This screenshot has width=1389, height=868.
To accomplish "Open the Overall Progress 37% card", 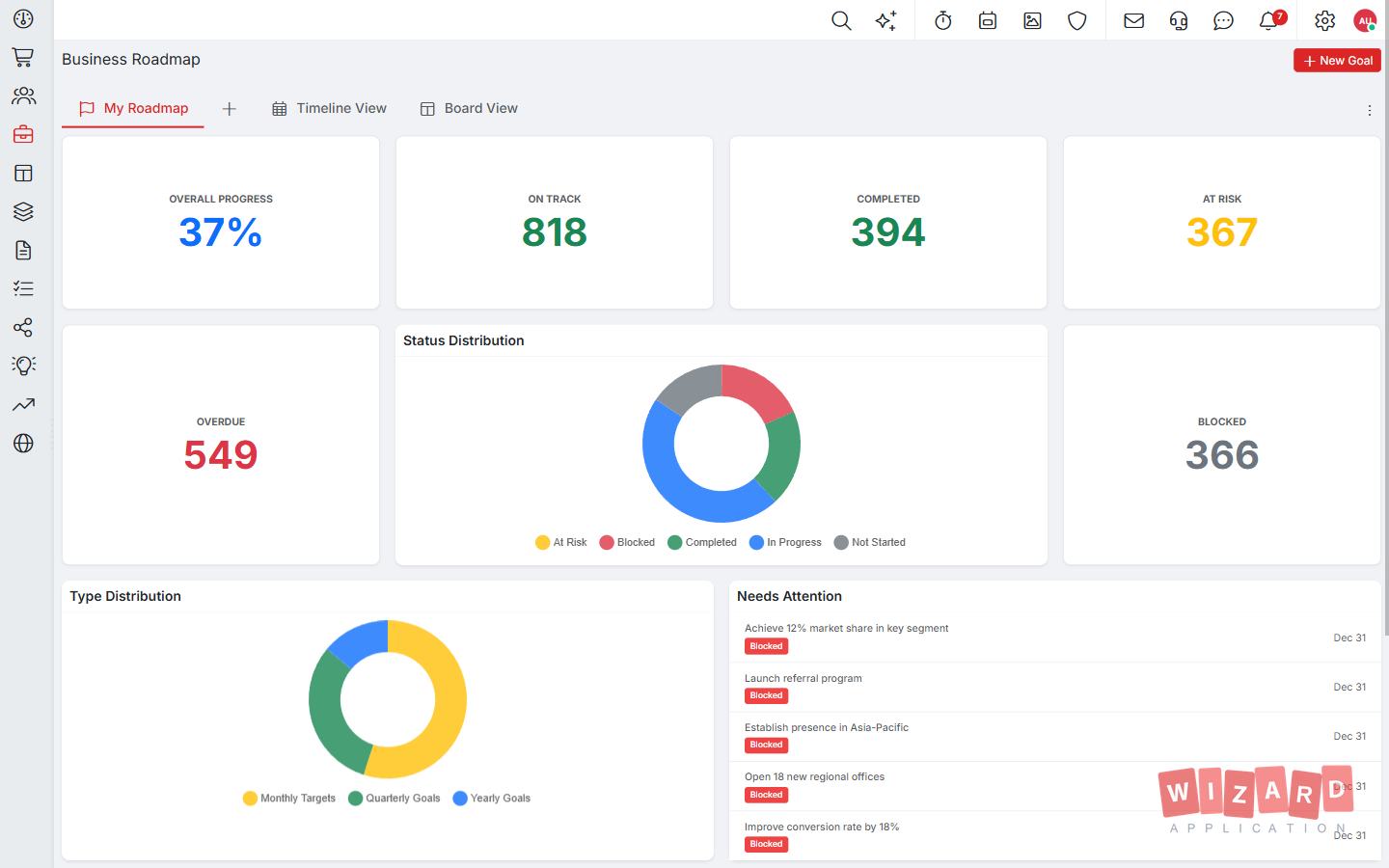I will 221,223.
